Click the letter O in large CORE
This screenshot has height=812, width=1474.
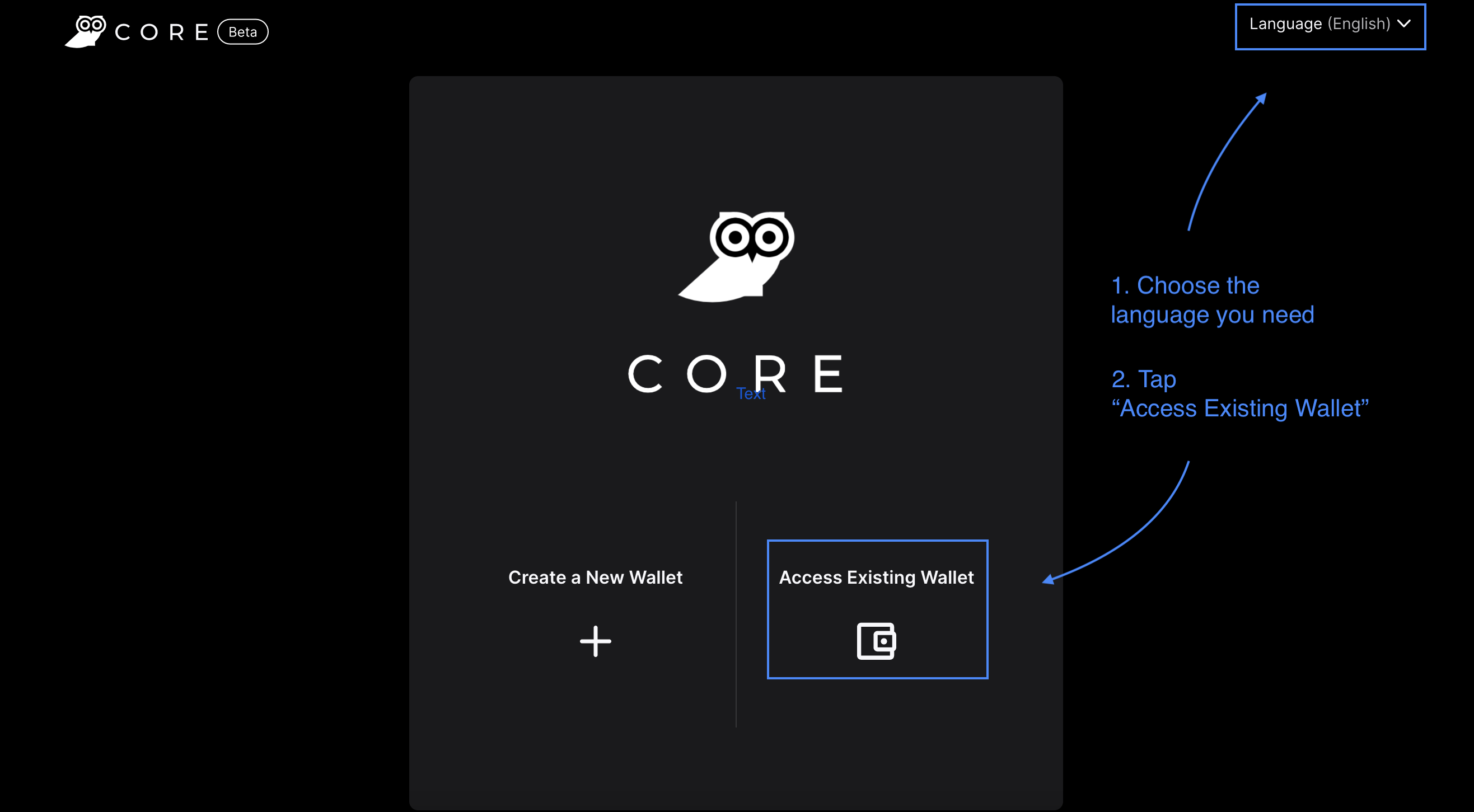(x=706, y=373)
